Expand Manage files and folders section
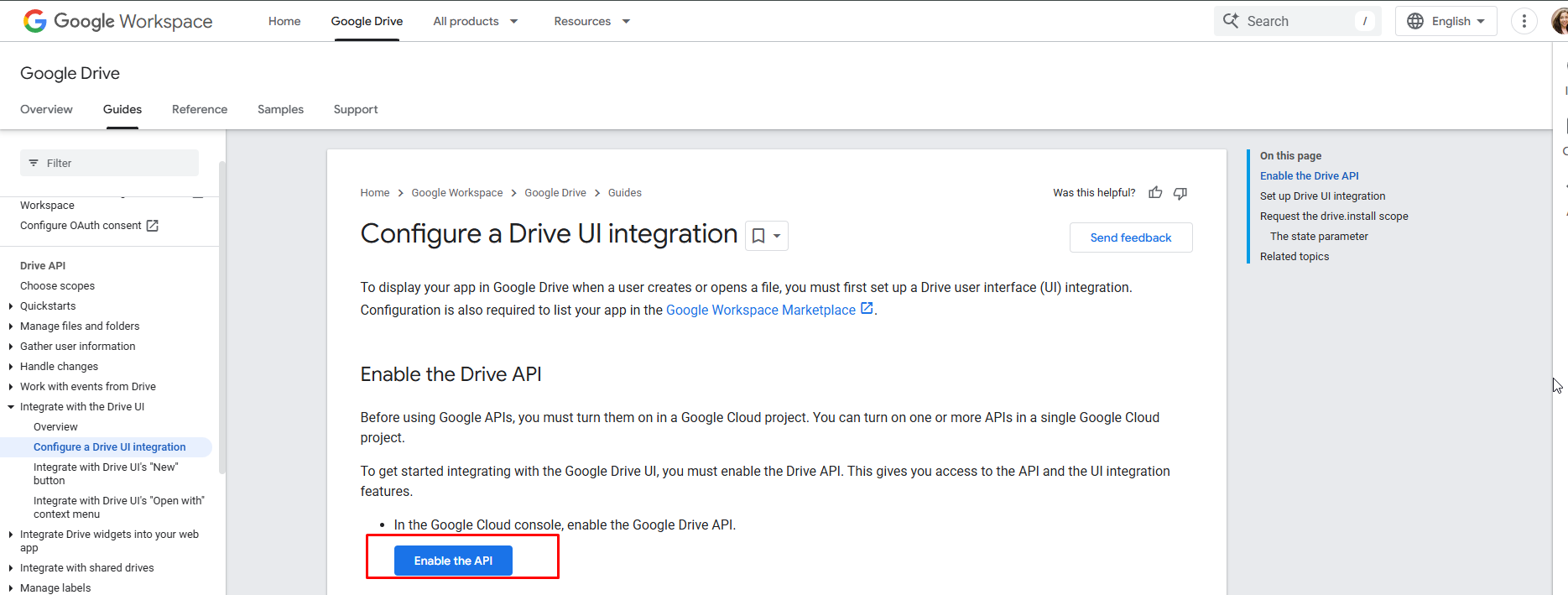The image size is (1568, 595). [x=11, y=326]
